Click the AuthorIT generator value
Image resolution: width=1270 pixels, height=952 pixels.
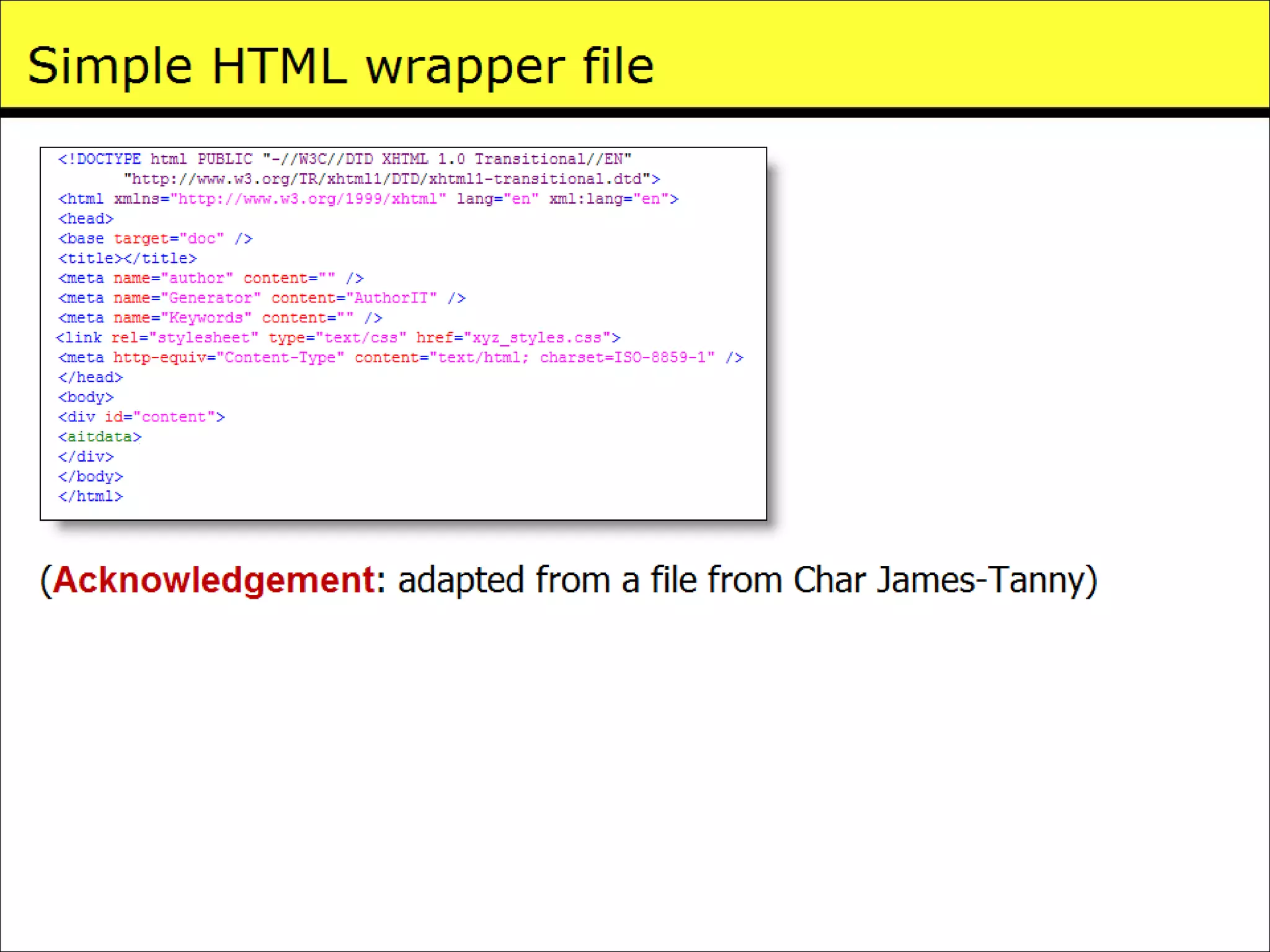[x=391, y=298]
